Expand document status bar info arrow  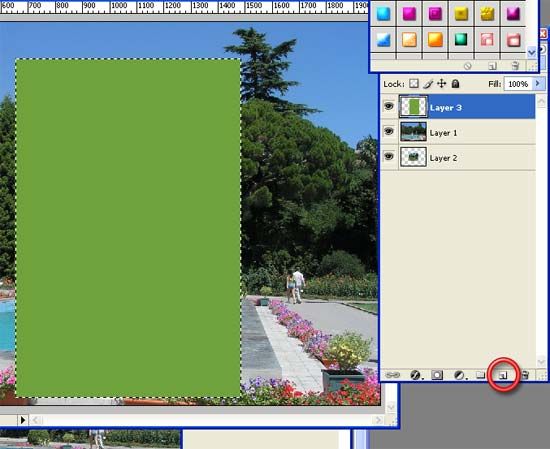tap(23, 420)
